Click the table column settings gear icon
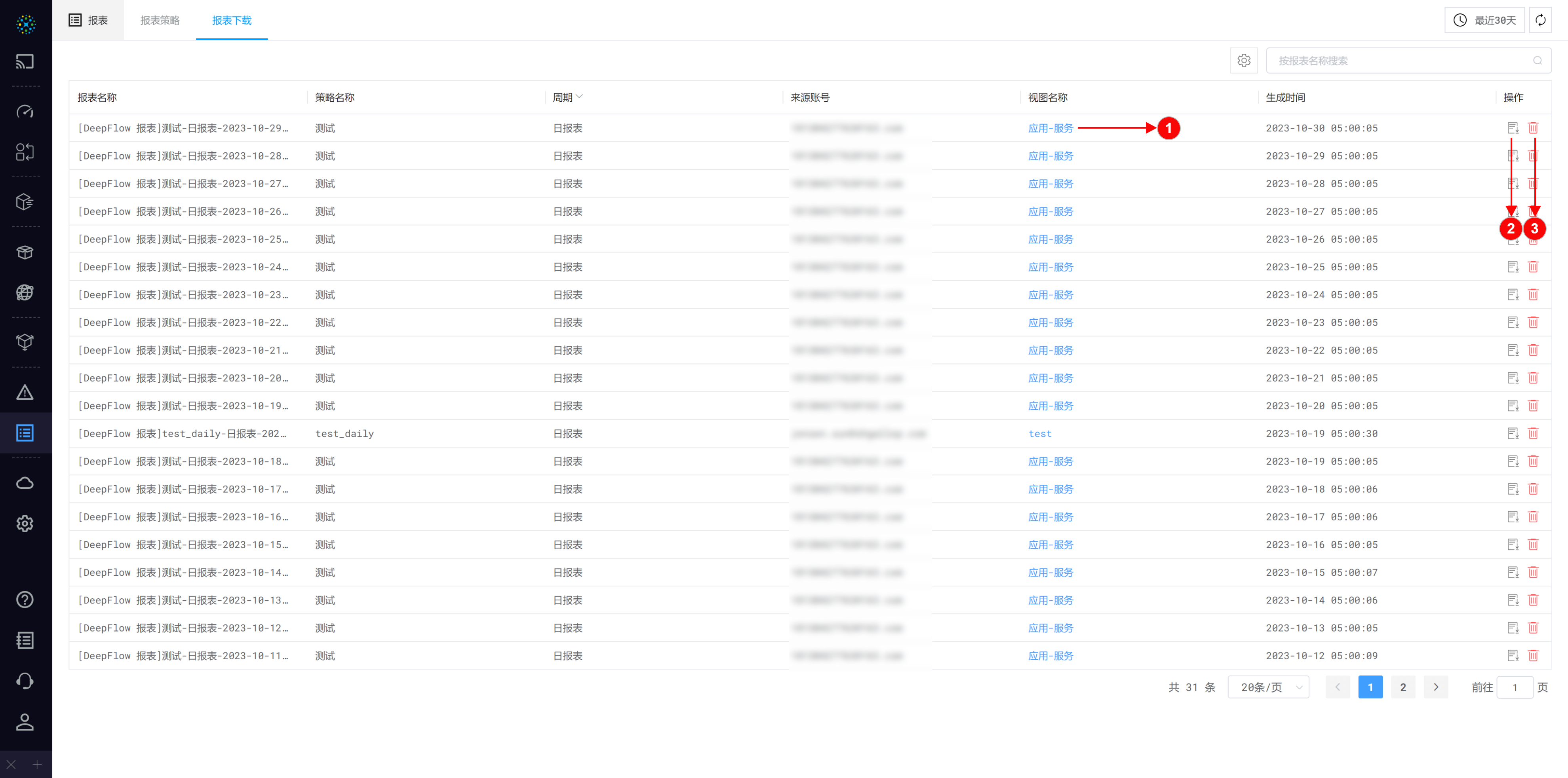The image size is (1568, 778). [x=1244, y=60]
